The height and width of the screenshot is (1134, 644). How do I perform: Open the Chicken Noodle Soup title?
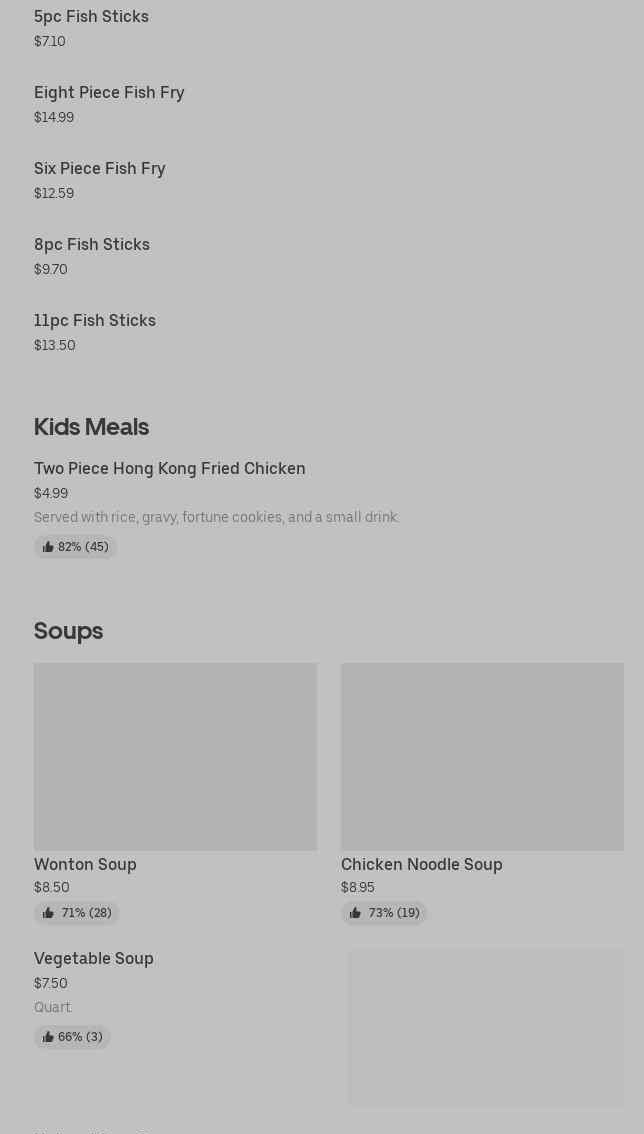point(422,865)
